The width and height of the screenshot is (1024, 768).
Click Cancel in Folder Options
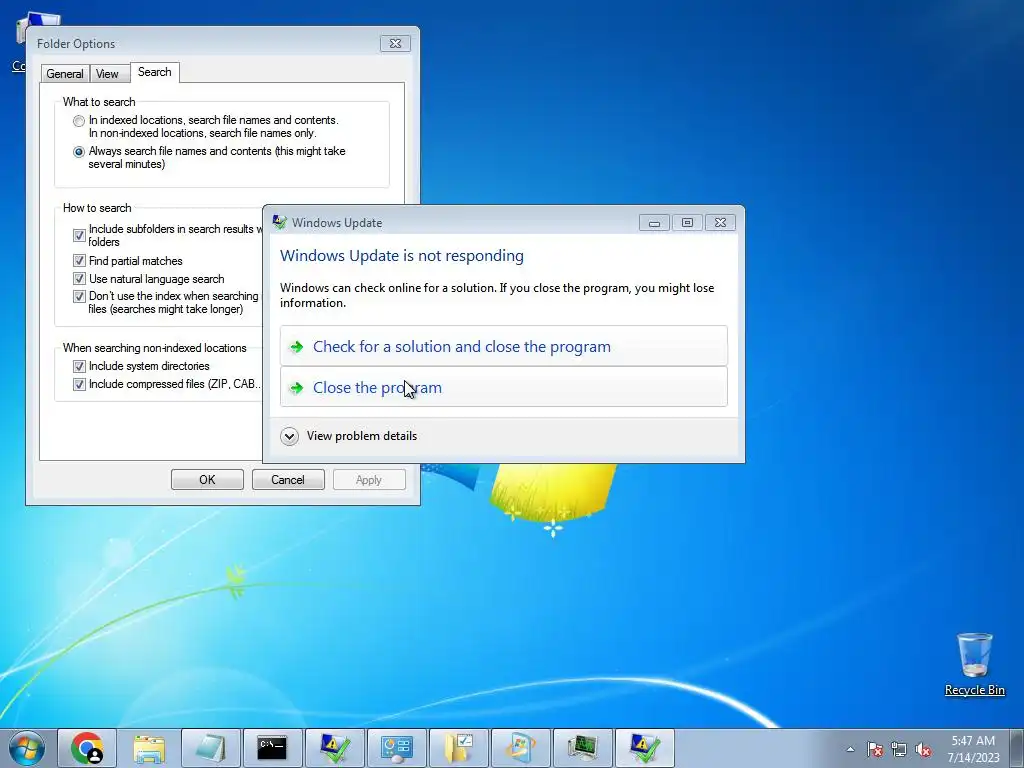288,479
